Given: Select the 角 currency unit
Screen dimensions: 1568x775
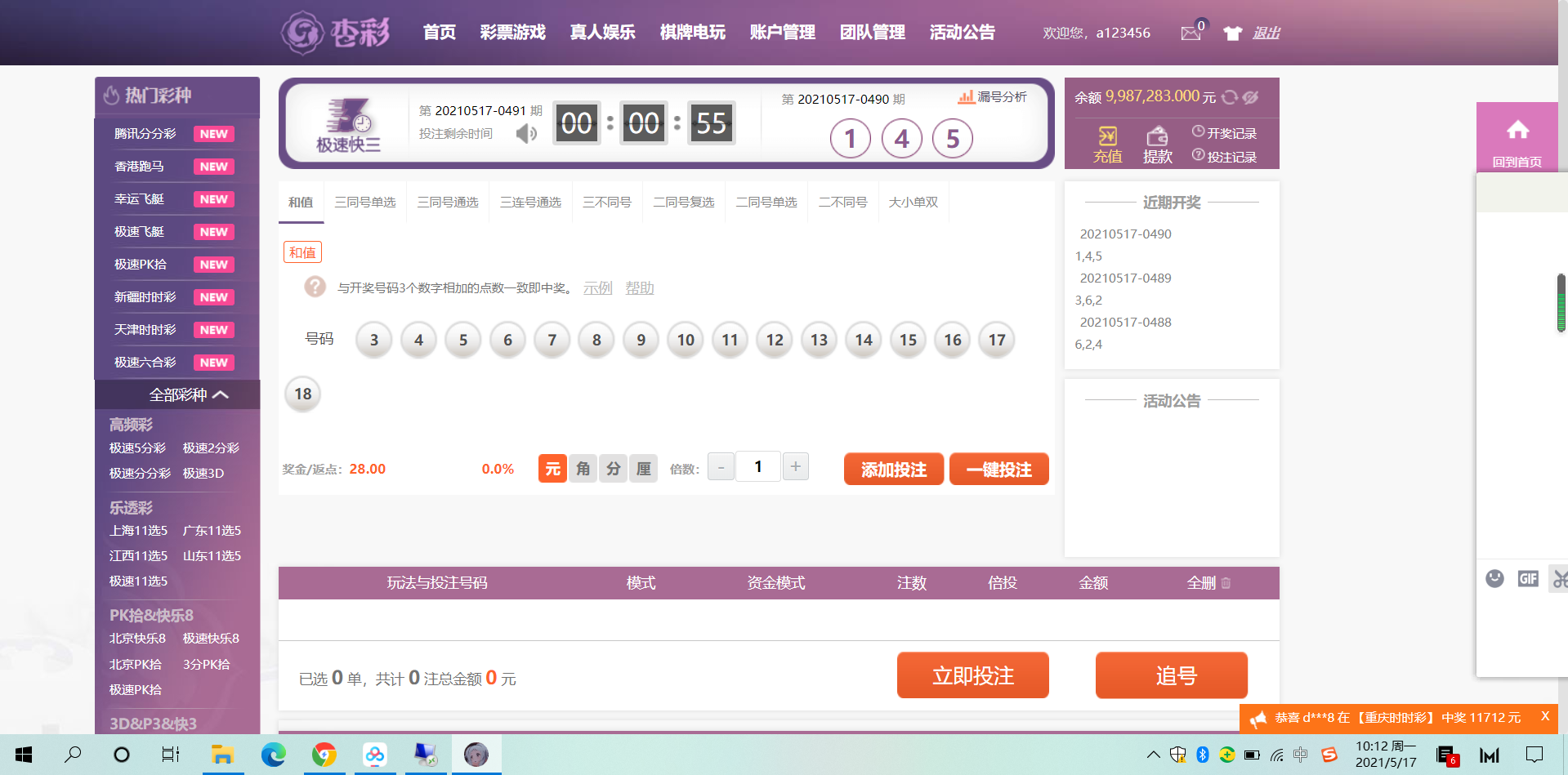Looking at the screenshot, I should [583, 469].
